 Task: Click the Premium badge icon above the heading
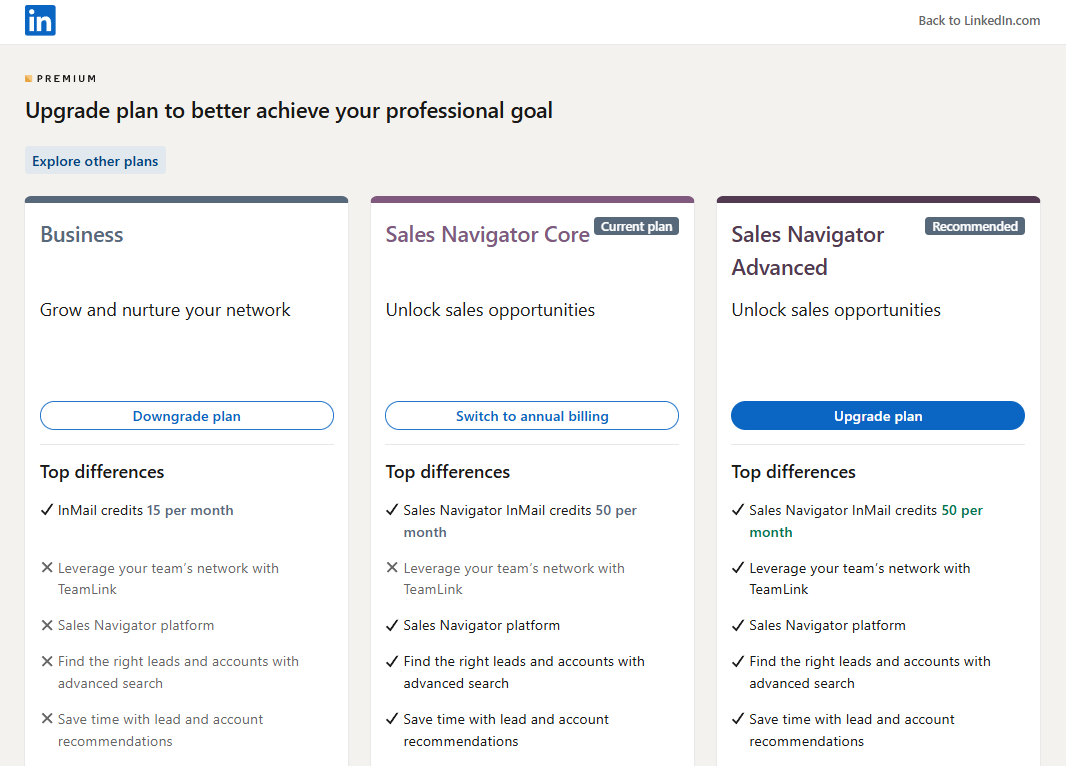tap(29, 77)
